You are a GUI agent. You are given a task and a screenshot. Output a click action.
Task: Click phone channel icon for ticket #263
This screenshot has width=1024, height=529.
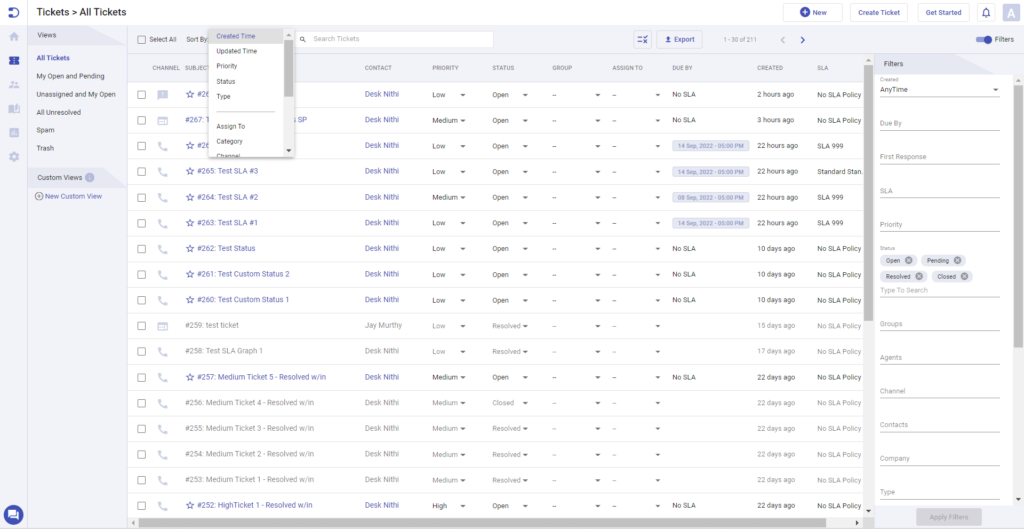coord(163,223)
